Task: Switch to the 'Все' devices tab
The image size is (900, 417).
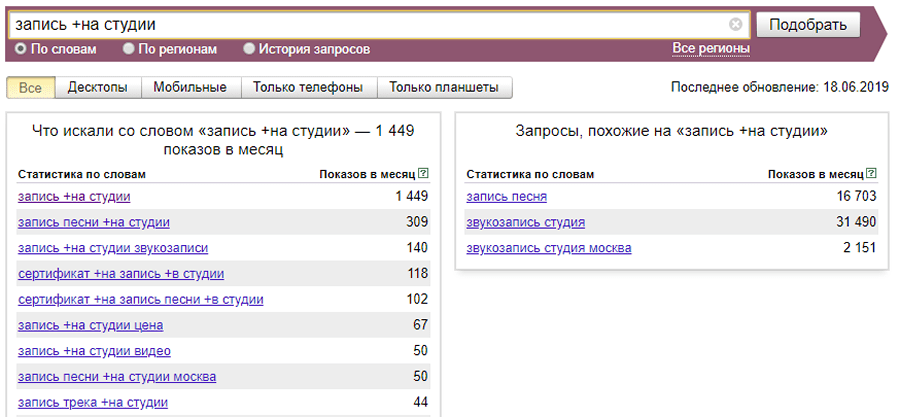Action: coord(30,88)
